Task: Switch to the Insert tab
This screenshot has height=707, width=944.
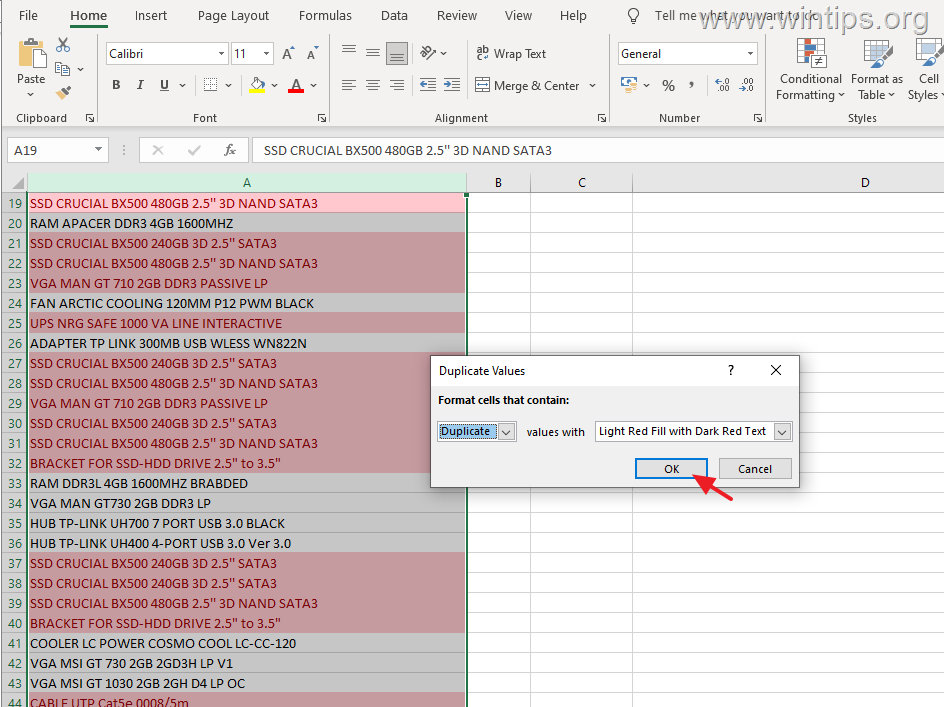Action: [151, 16]
